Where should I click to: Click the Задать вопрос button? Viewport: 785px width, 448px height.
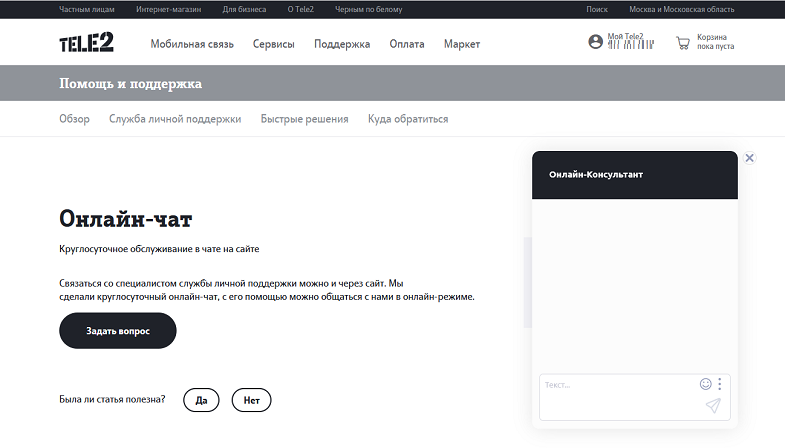pos(118,331)
